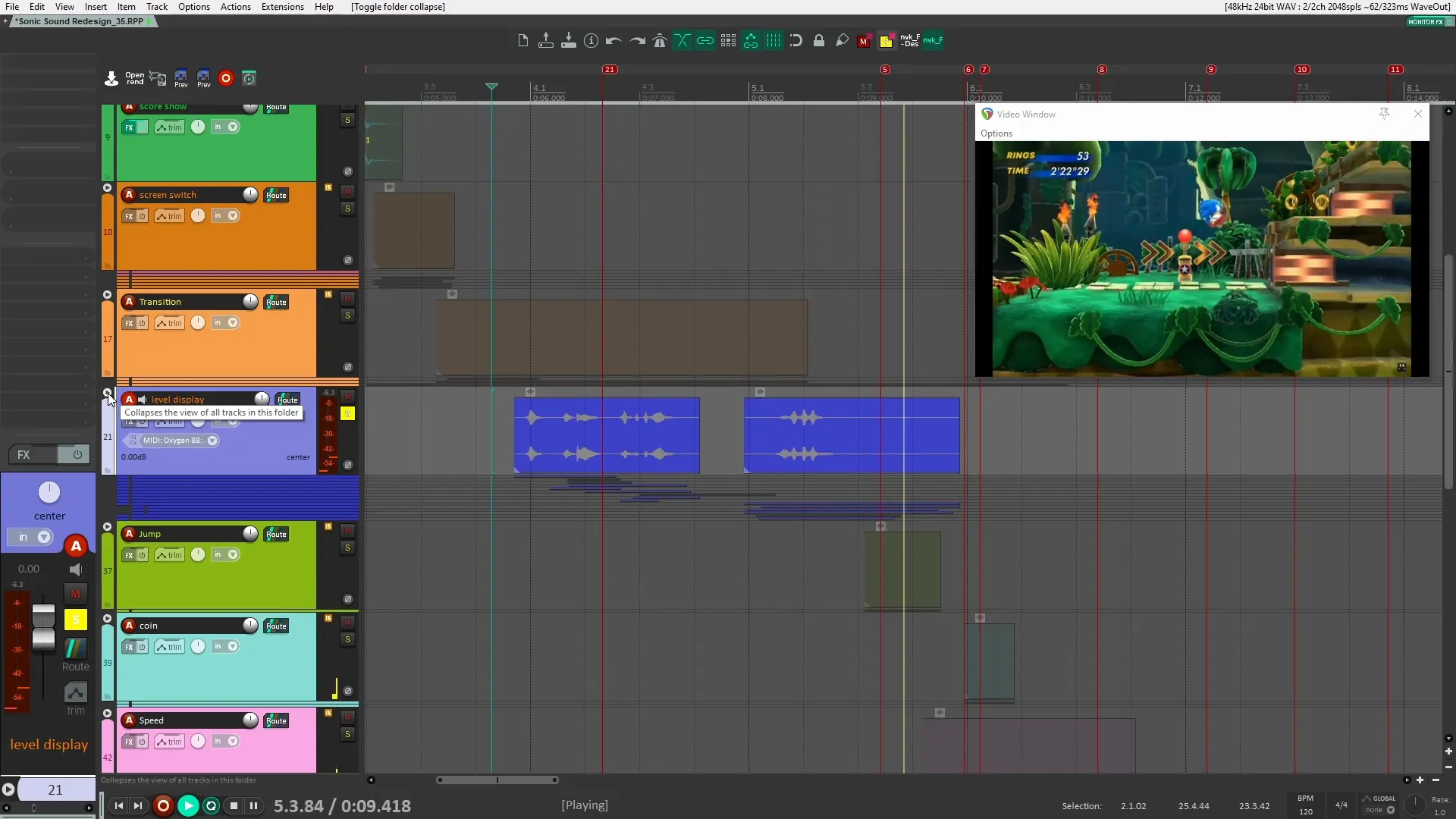Open the Insert menu
1456x819 pixels.
[x=96, y=7]
